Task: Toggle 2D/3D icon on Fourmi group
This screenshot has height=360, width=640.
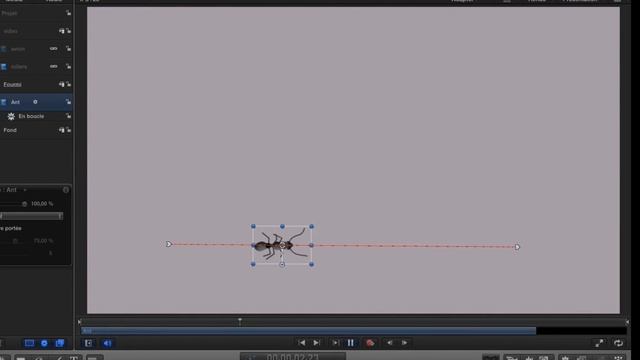Action: 61,84
